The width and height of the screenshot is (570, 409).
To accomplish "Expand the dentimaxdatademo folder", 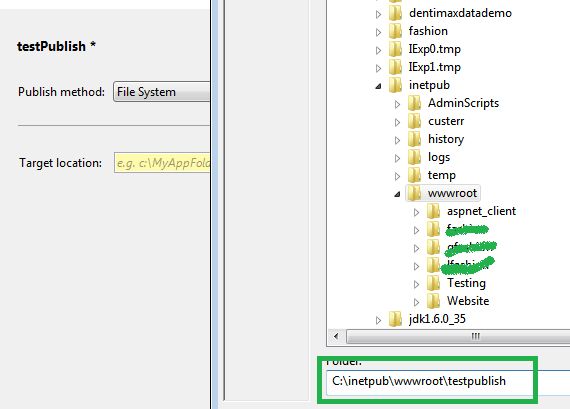I will tap(378, 14).
